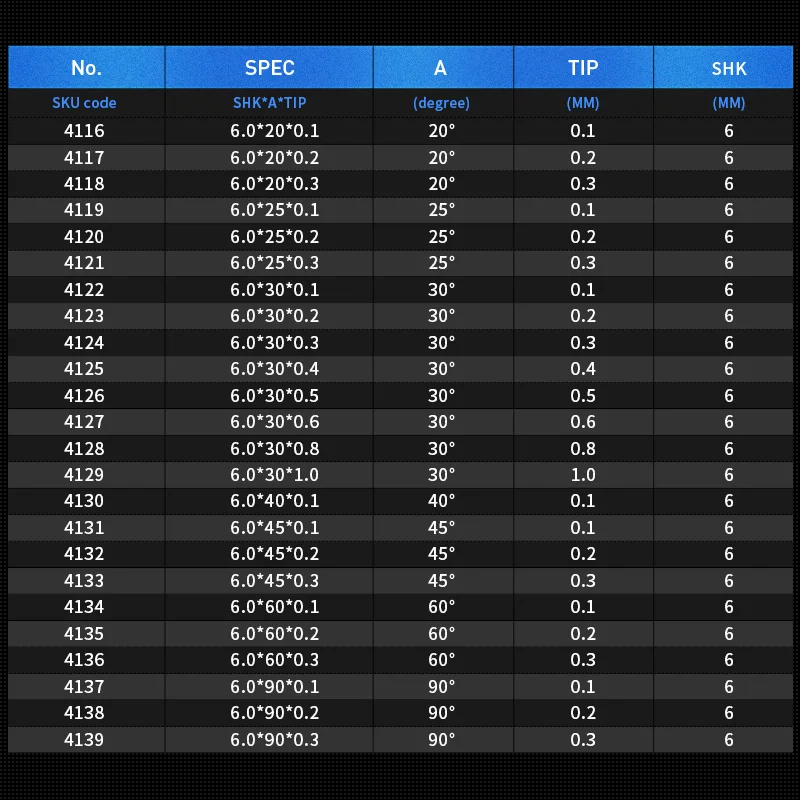This screenshot has height=800, width=800.
Task: Click the SHK*A*TIP subheader label
Action: 268,103
